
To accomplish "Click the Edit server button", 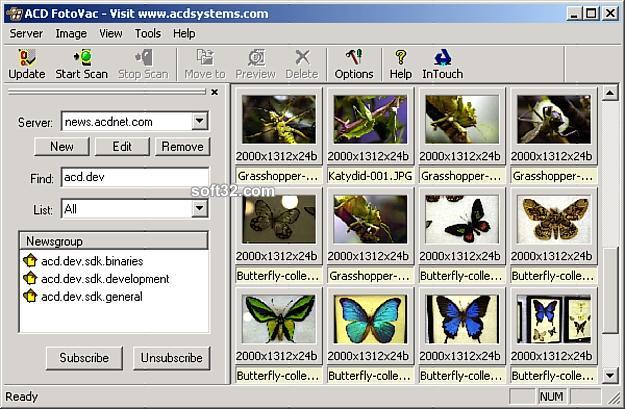I will 122,147.
